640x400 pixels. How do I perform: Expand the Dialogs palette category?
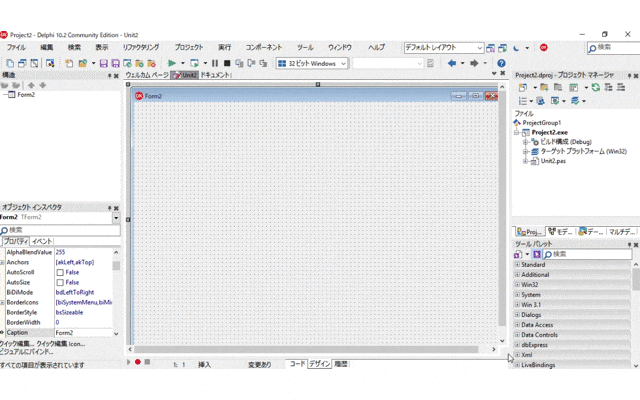[x=517, y=315]
